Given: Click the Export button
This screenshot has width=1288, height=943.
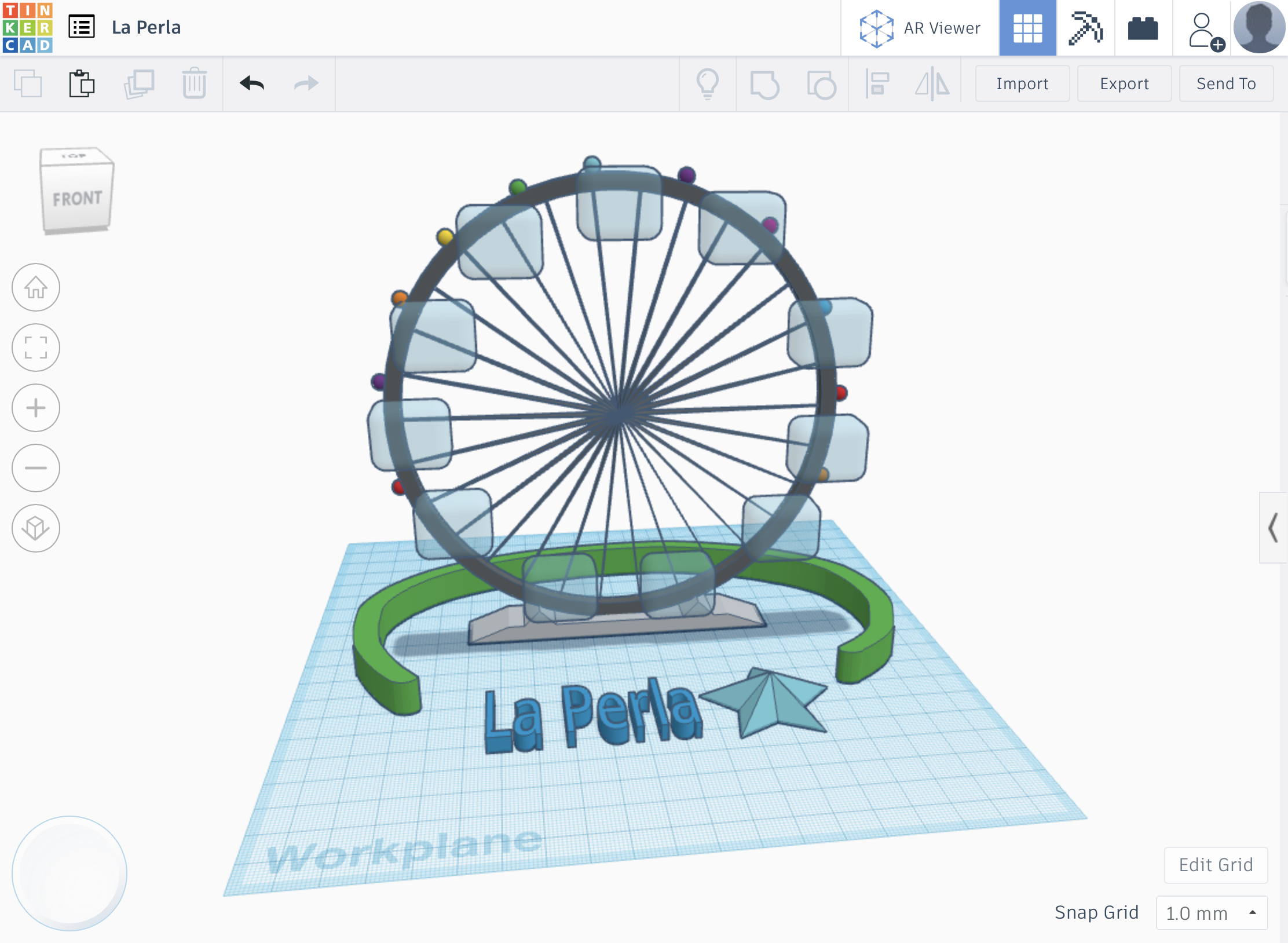Looking at the screenshot, I should click(1124, 84).
